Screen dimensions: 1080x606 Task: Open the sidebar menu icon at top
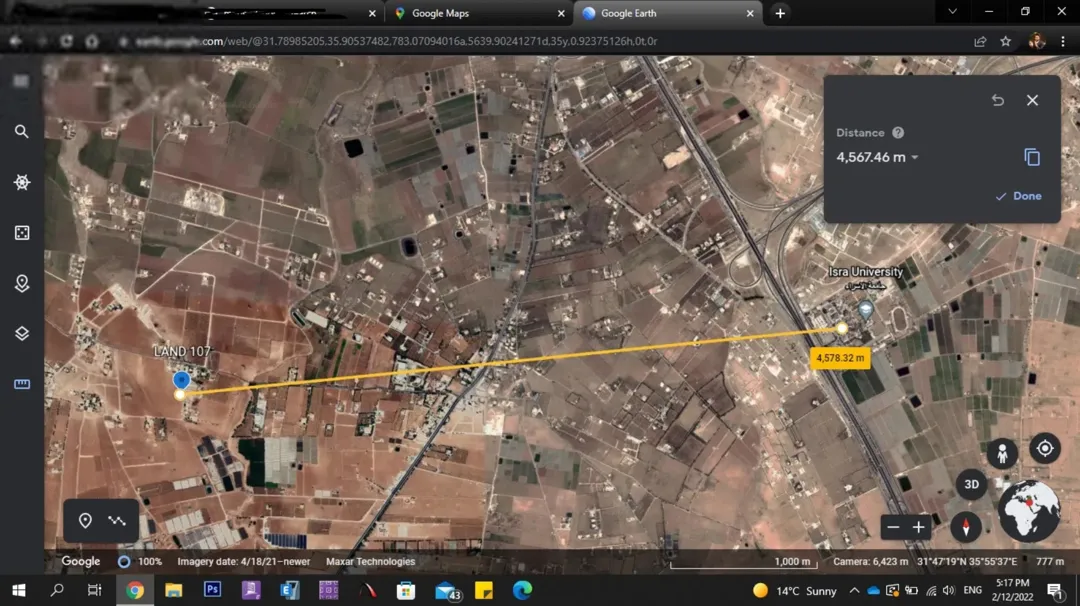coord(21,81)
